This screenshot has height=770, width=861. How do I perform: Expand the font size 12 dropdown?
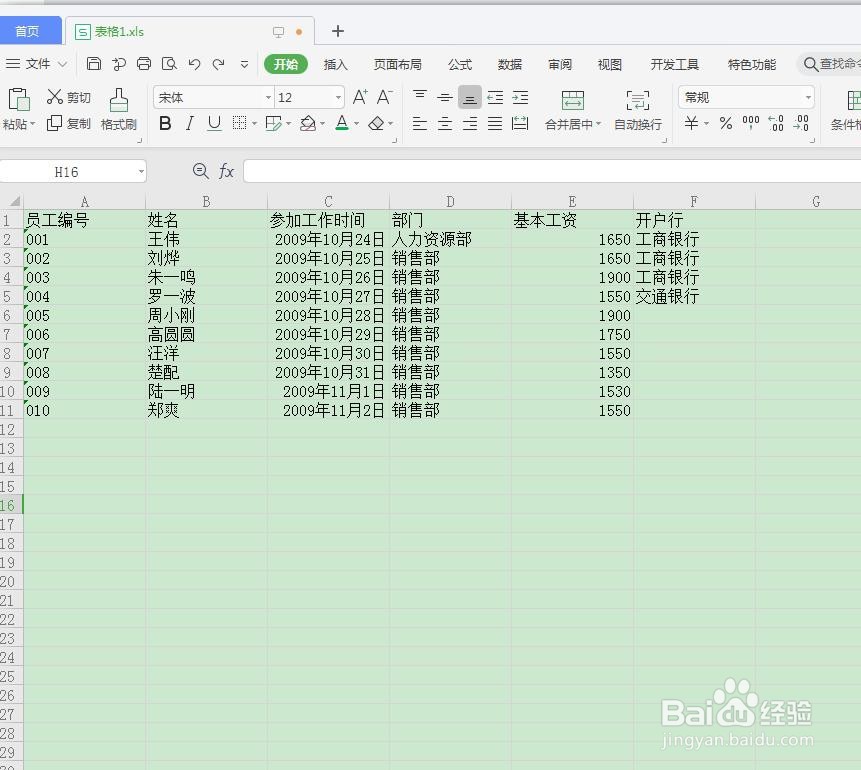tap(338, 98)
